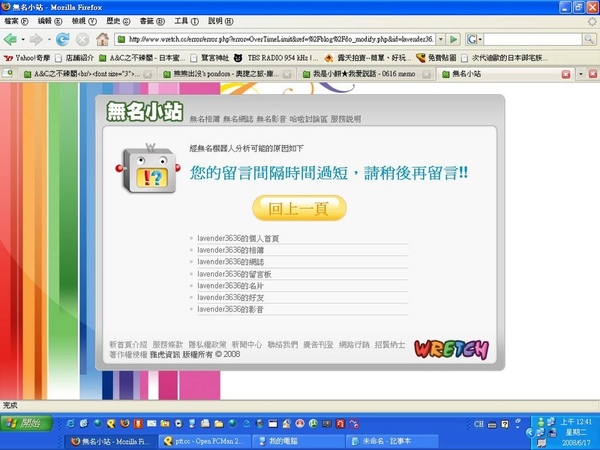The height and width of the screenshot is (450, 600).
Task: Open the 檢視 (V) menu
Action: 84,21
